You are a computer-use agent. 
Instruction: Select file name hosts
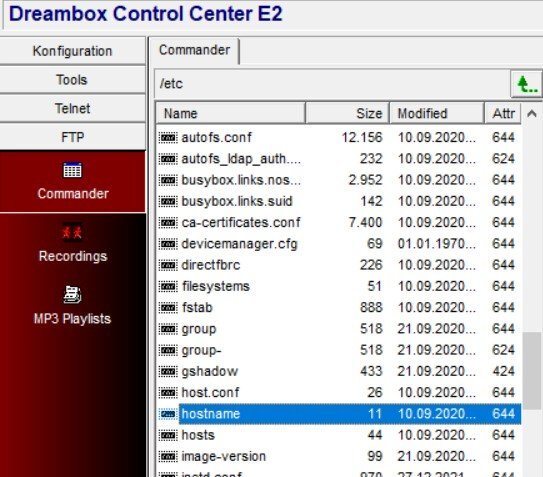198,435
